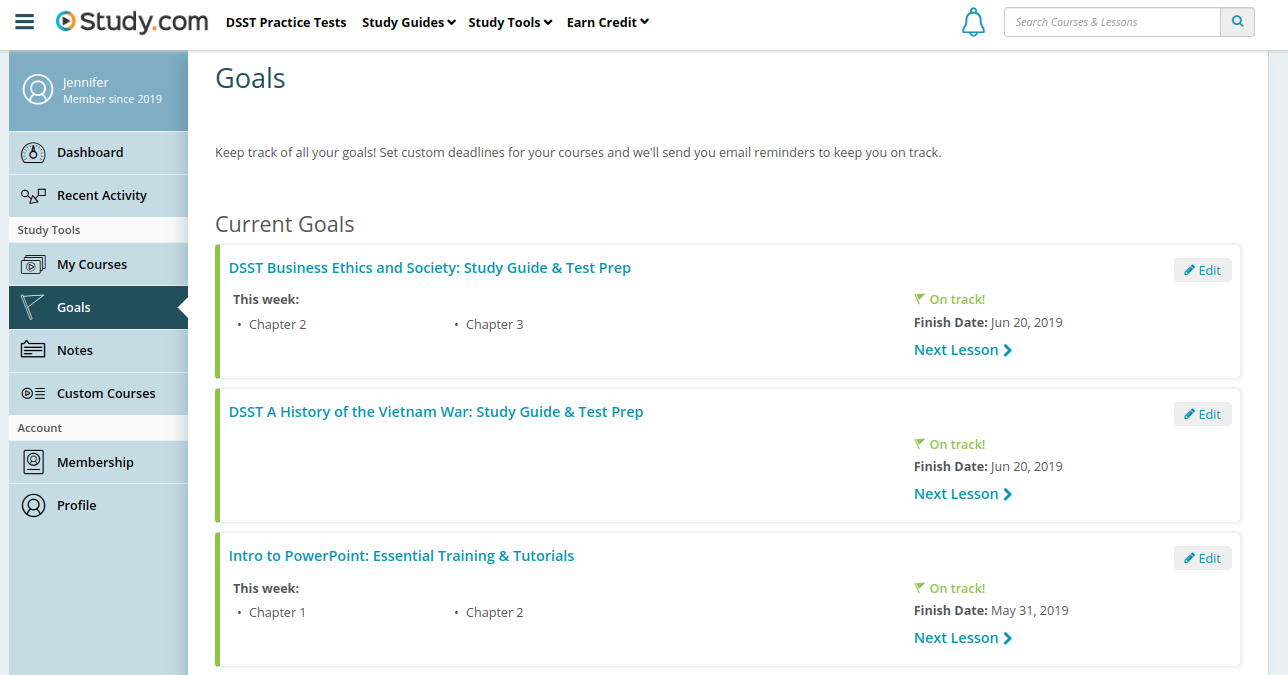Click the Goals flag icon
Image resolution: width=1288 pixels, height=675 pixels.
click(33, 308)
